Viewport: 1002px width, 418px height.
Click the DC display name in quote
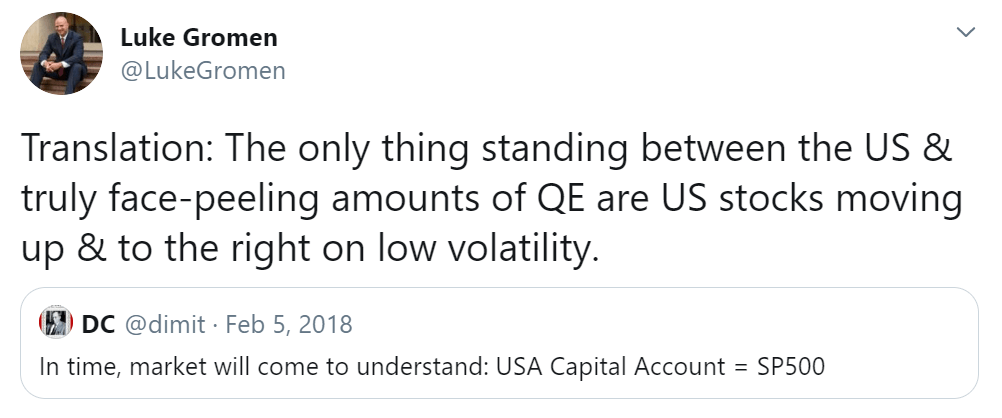click(97, 324)
